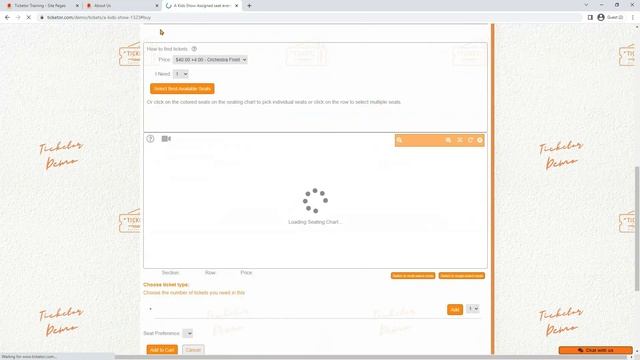Click the seating chart help question-mark icon

click(x=150, y=139)
